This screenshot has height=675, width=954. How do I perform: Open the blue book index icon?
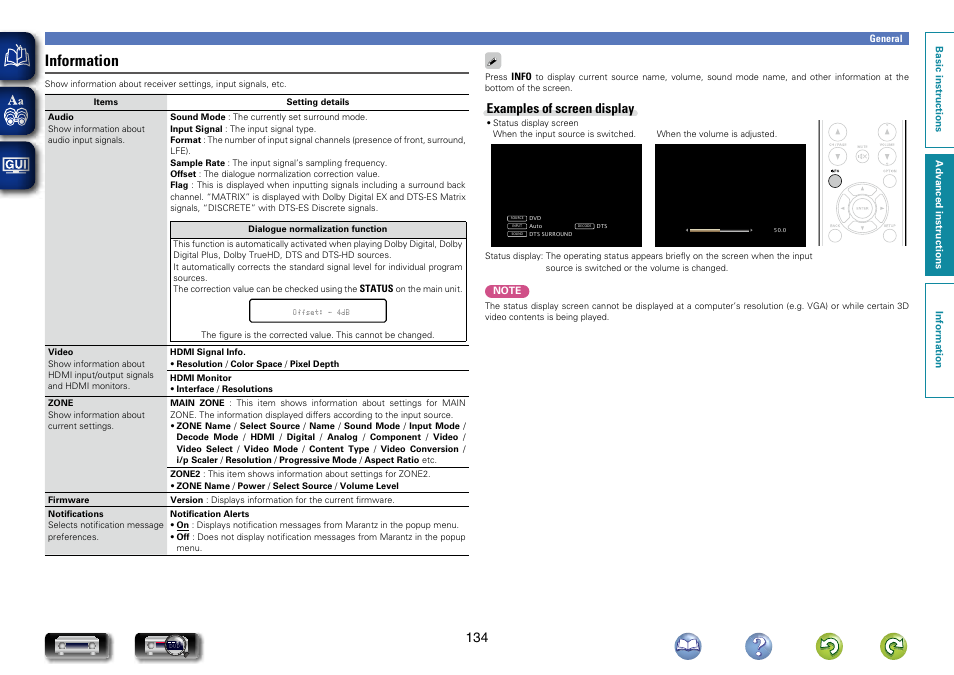coord(688,646)
